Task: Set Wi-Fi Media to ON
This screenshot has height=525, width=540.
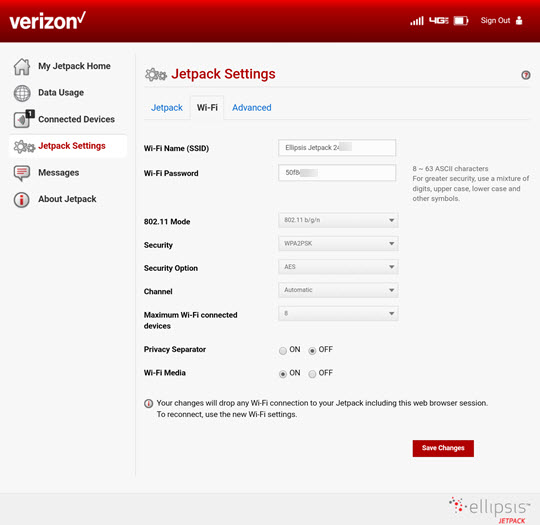Action: pyautogui.click(x=283, y=374)
